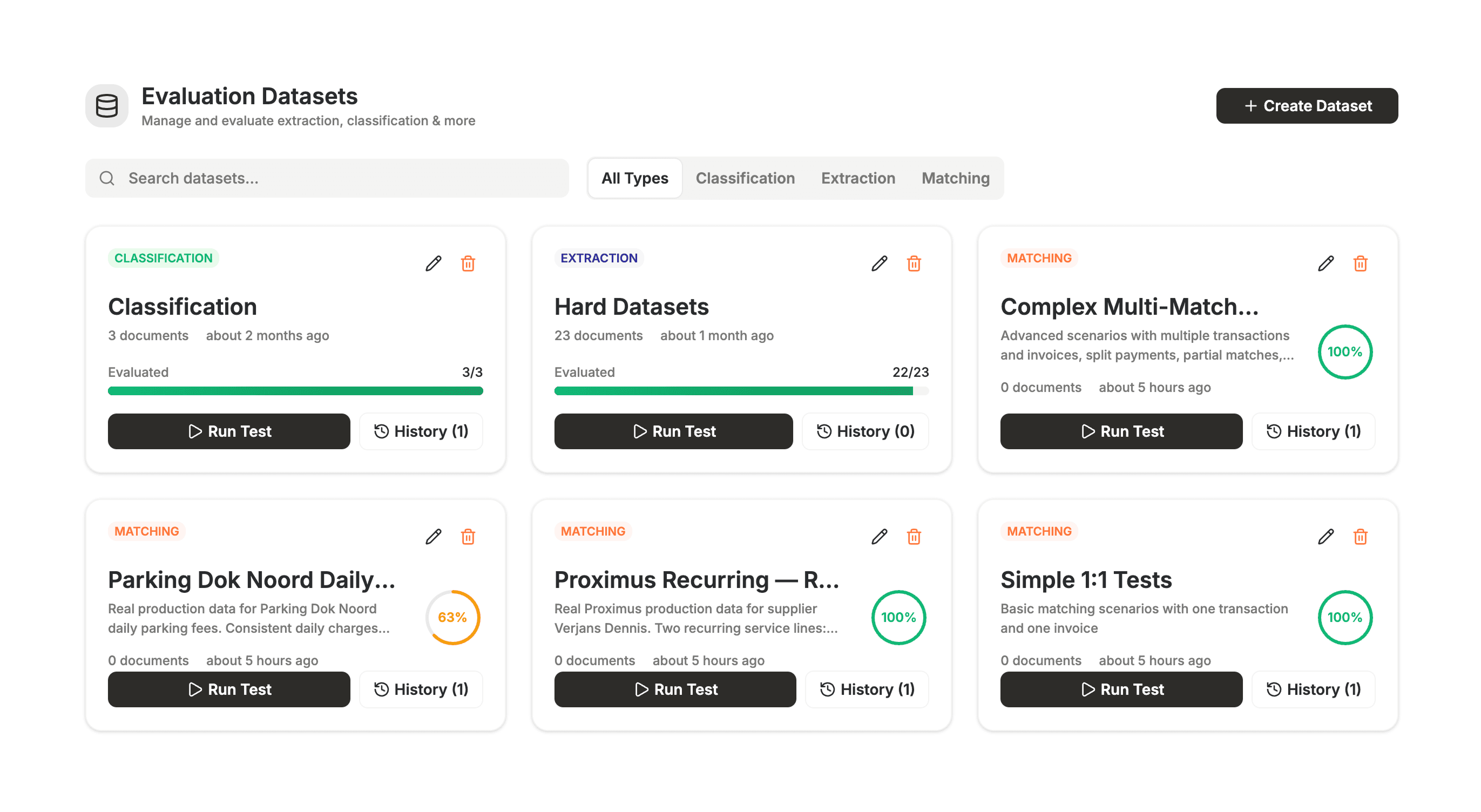Click the database icon beside Evaluation Datasets
The image size is (1481, 812).
click(107, 106)
